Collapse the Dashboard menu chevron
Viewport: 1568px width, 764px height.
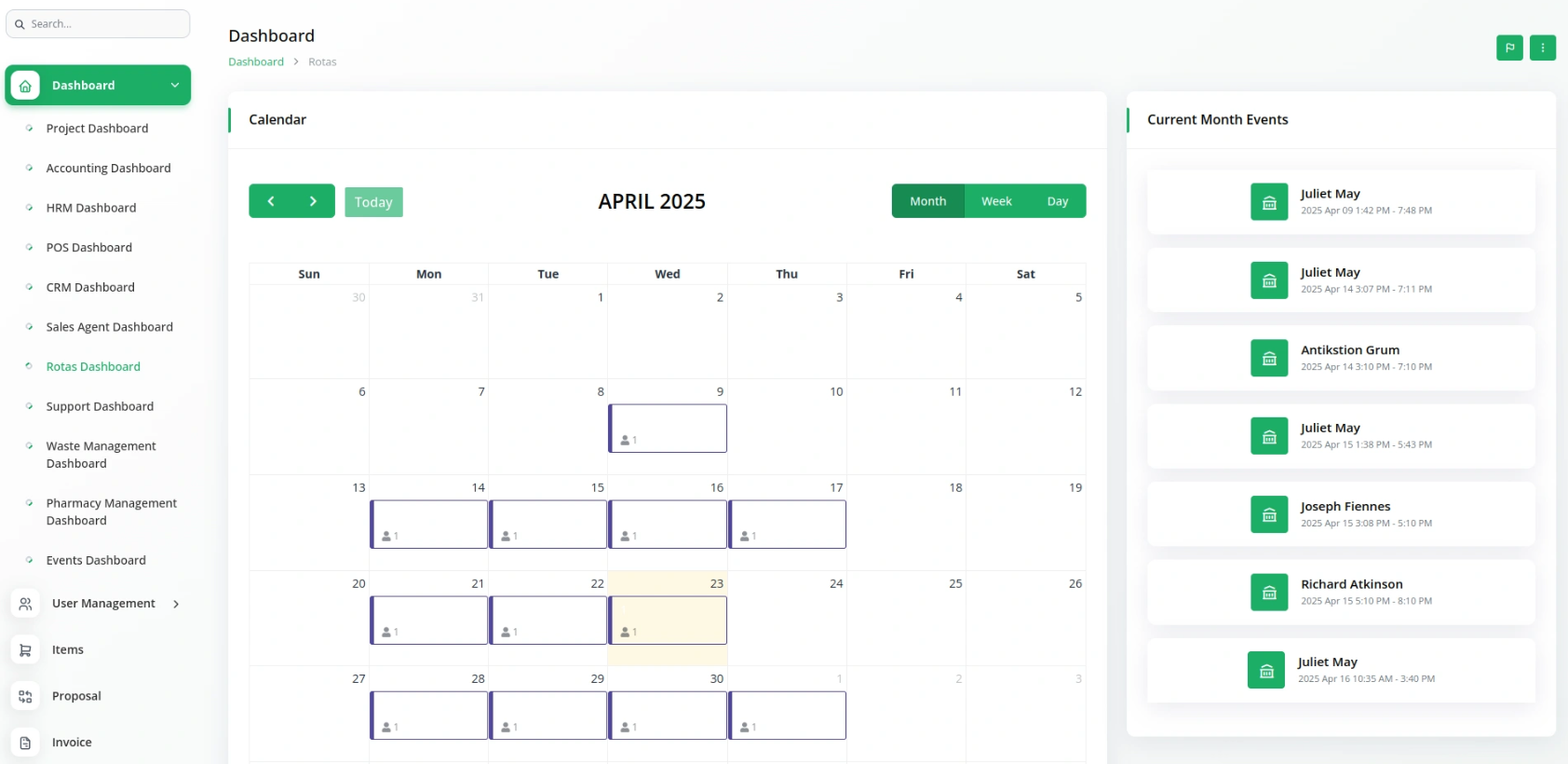[x=174, y=86]
